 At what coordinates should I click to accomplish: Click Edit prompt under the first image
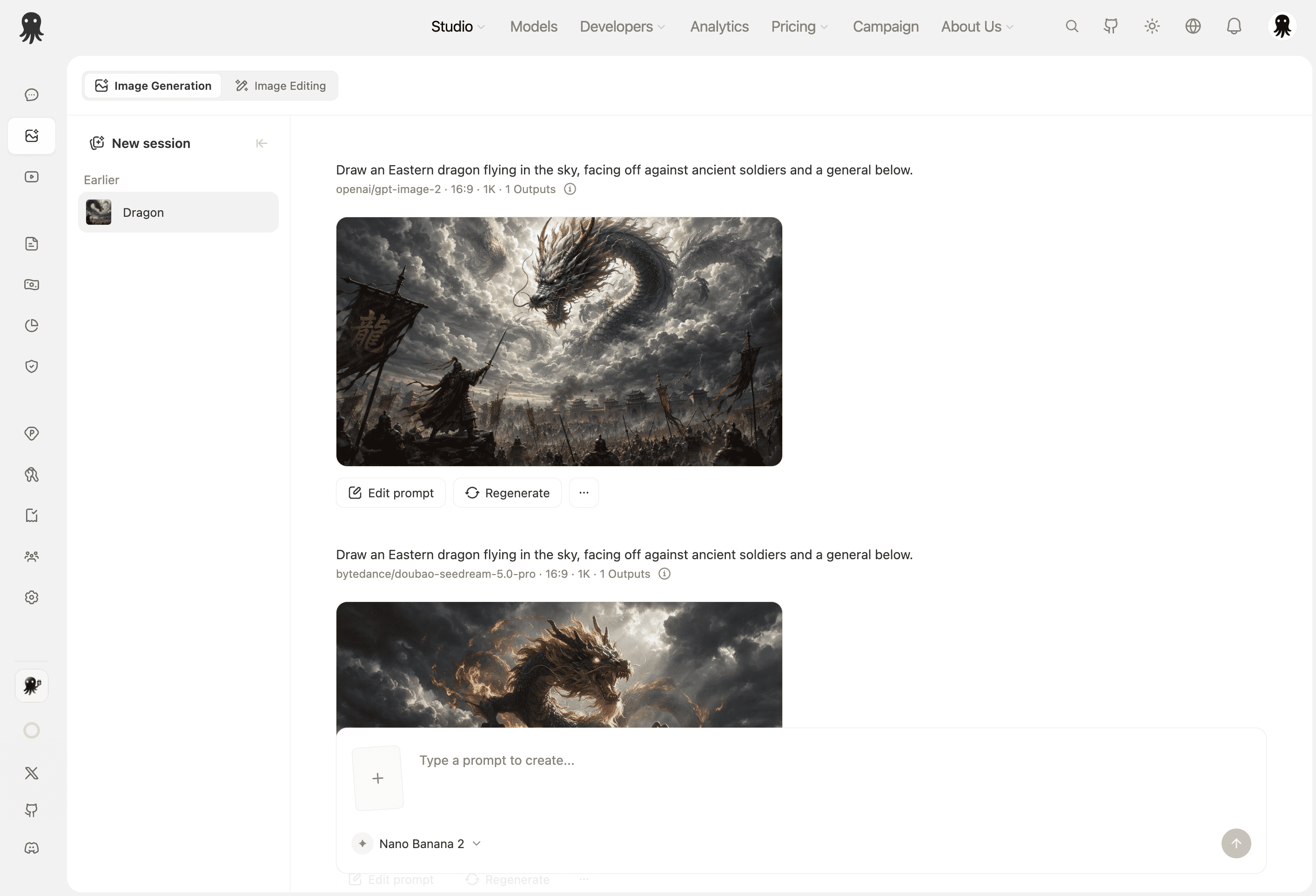[391, 493]
